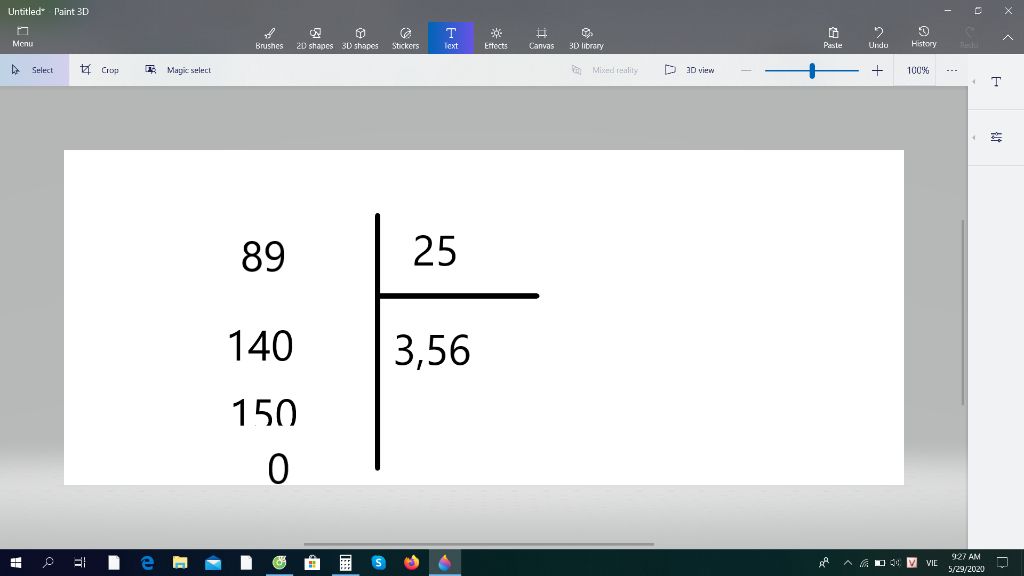
Task: Open the 2D shapes tab
Action: click(x=315, y=38)
